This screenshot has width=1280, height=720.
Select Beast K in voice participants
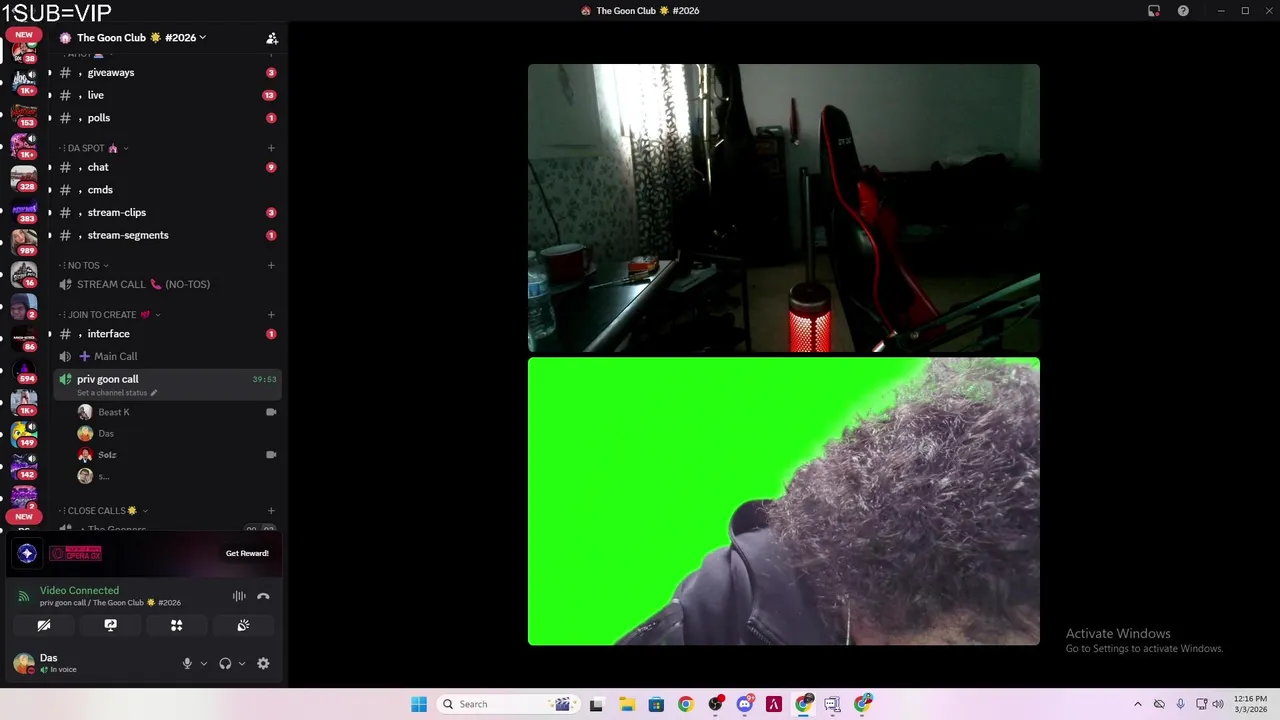[x=178, y=412]
